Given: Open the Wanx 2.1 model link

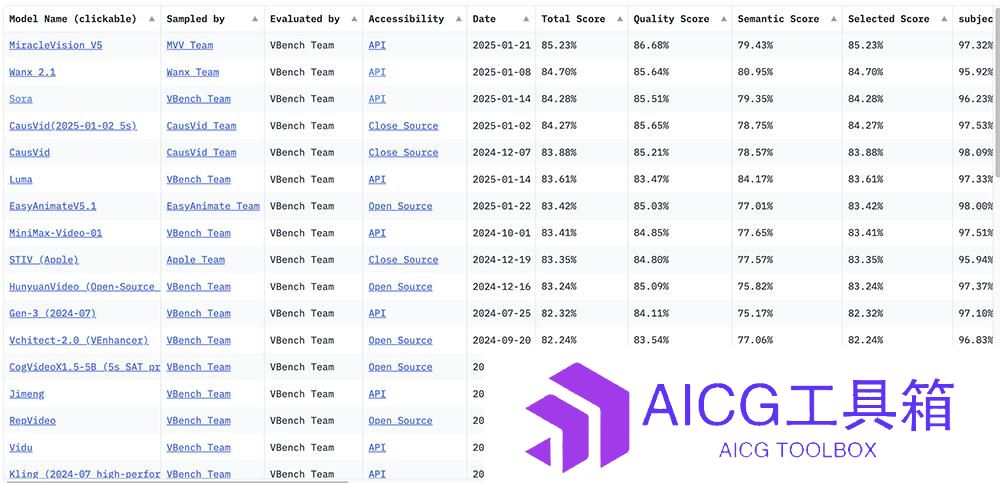Looking at the screenshot, I should 33,72.
